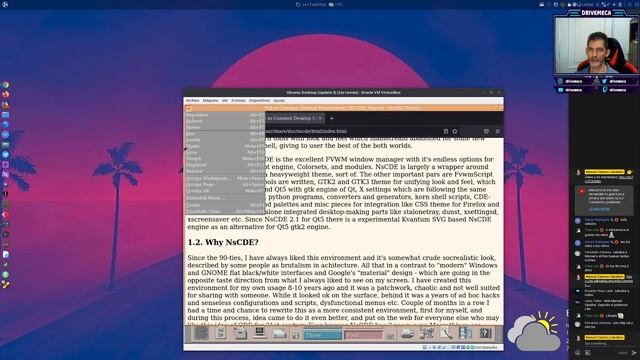
Task: Open the Archivo menu in VirtualBox
Action: click(x=192, y=100)
